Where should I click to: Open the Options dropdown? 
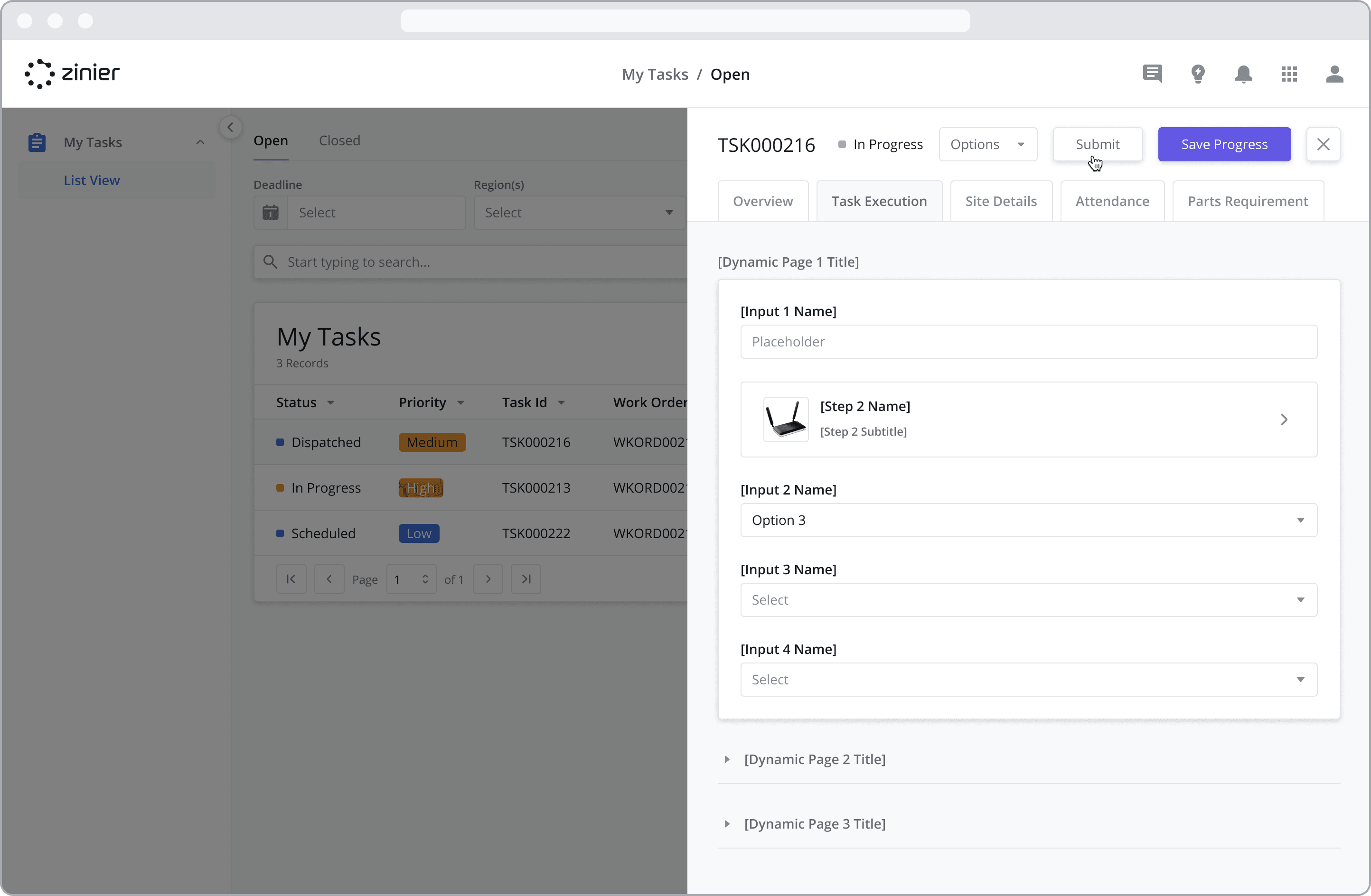(988, 144)
